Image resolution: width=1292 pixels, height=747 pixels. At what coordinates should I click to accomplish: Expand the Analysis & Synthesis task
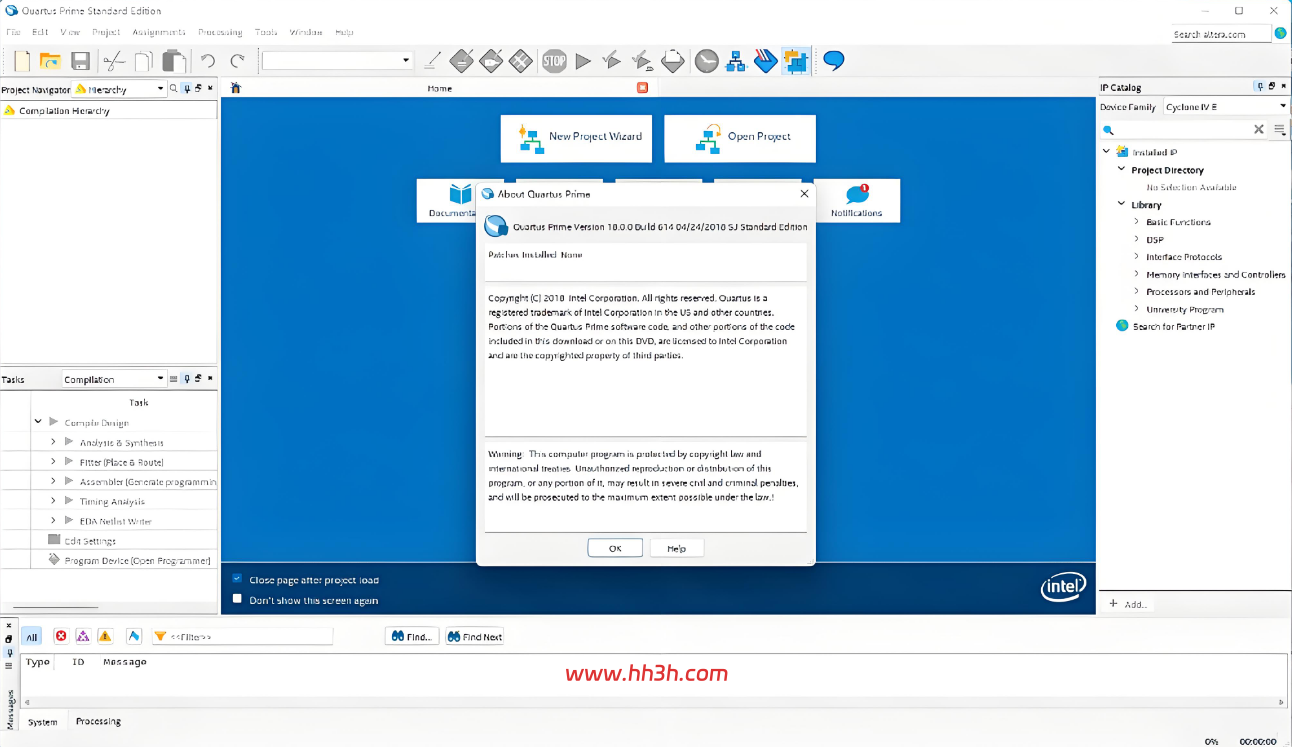tap(53, 442)
